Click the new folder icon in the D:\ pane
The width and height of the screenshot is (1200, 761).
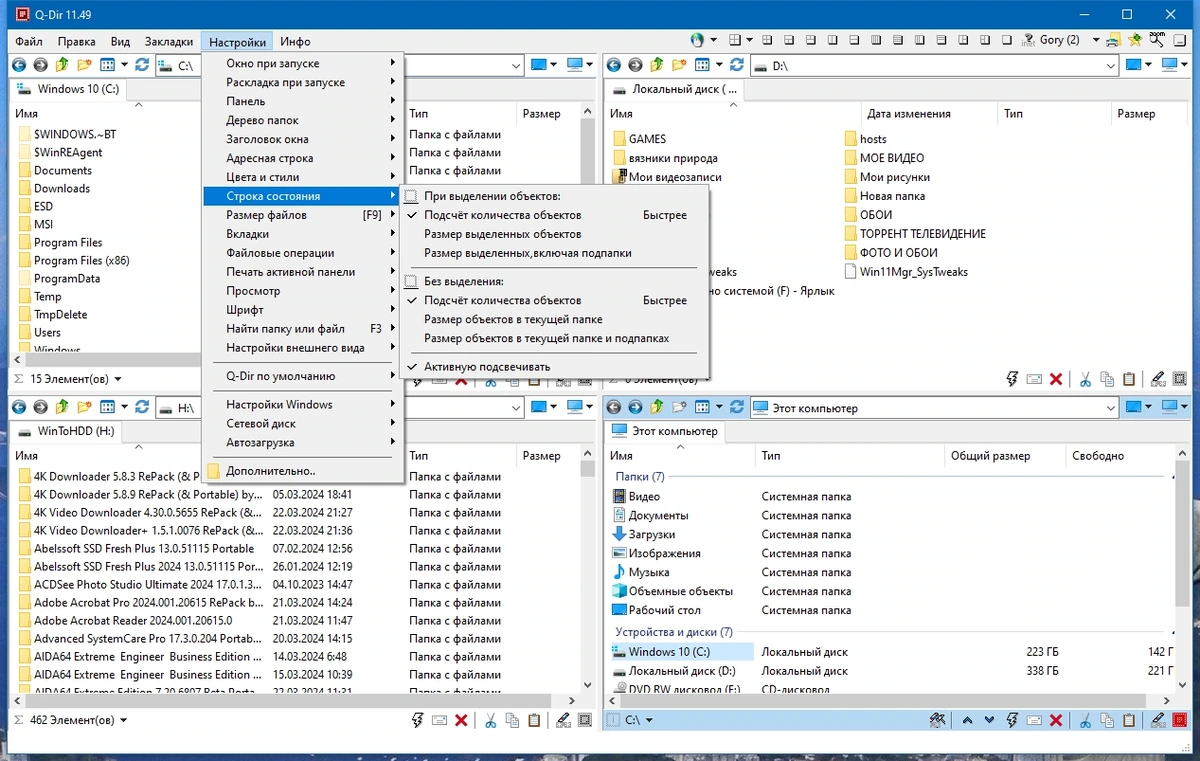679,65
